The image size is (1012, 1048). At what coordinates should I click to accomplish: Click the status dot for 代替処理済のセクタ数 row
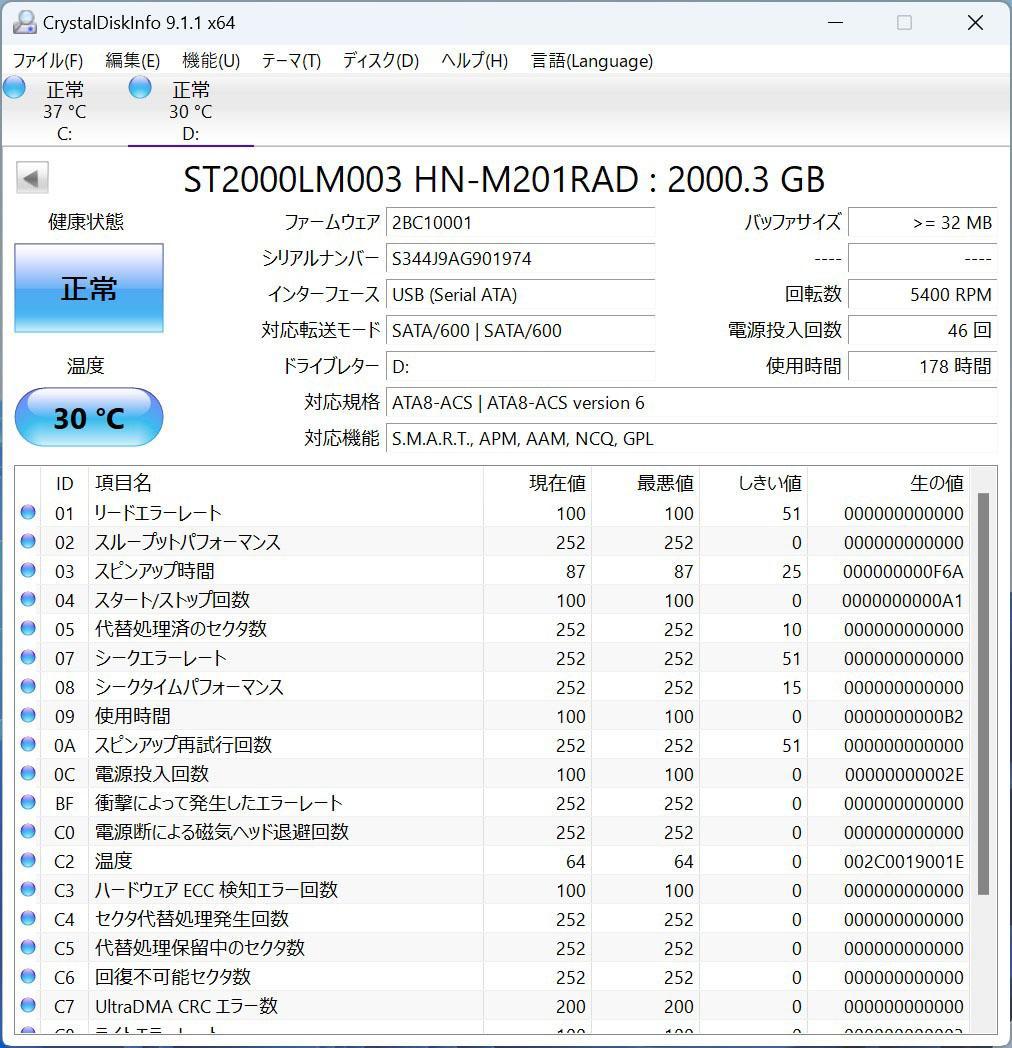(x=28, y=628)
